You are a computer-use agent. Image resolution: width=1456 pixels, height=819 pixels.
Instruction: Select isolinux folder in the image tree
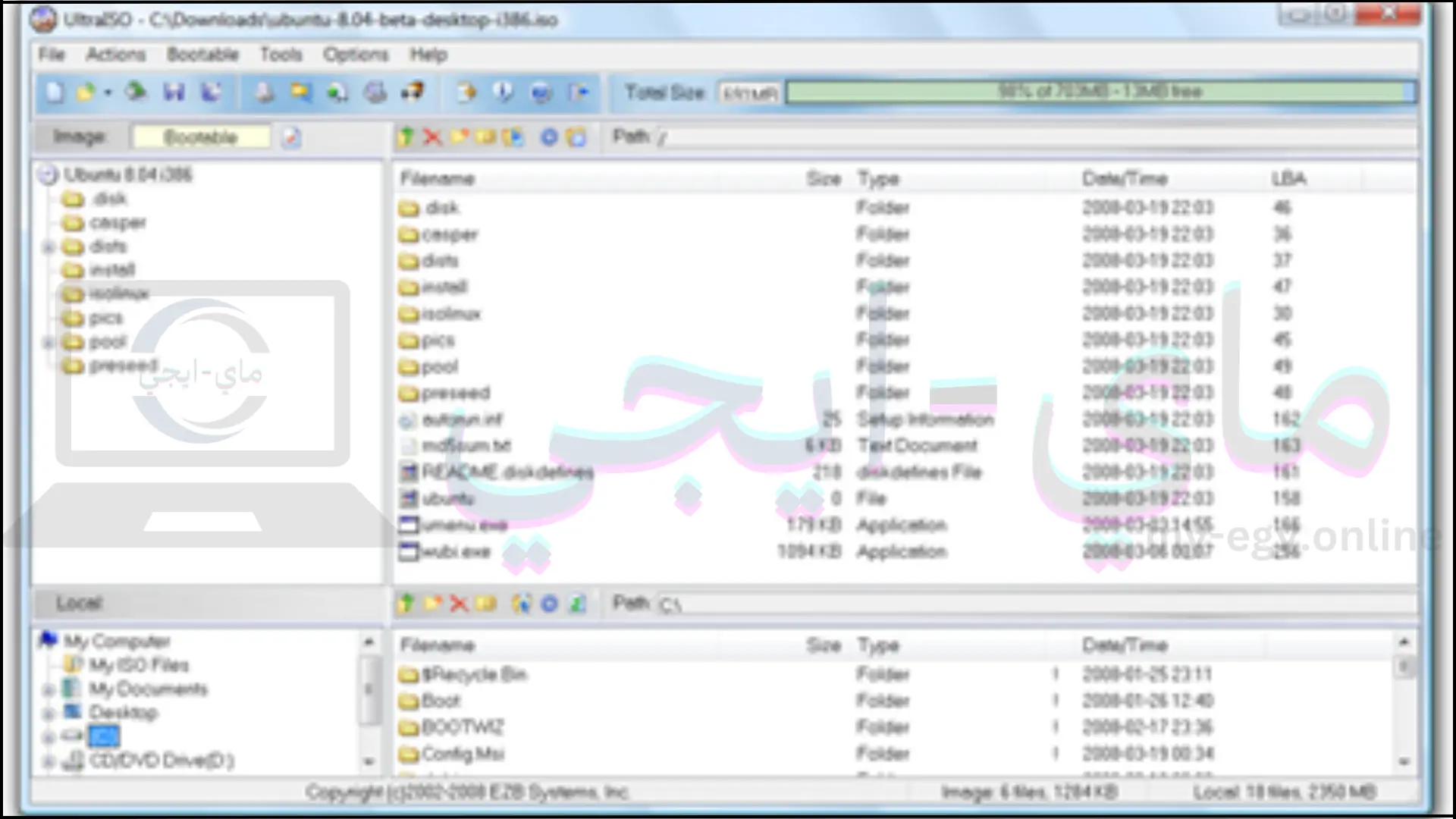[119, 293]
